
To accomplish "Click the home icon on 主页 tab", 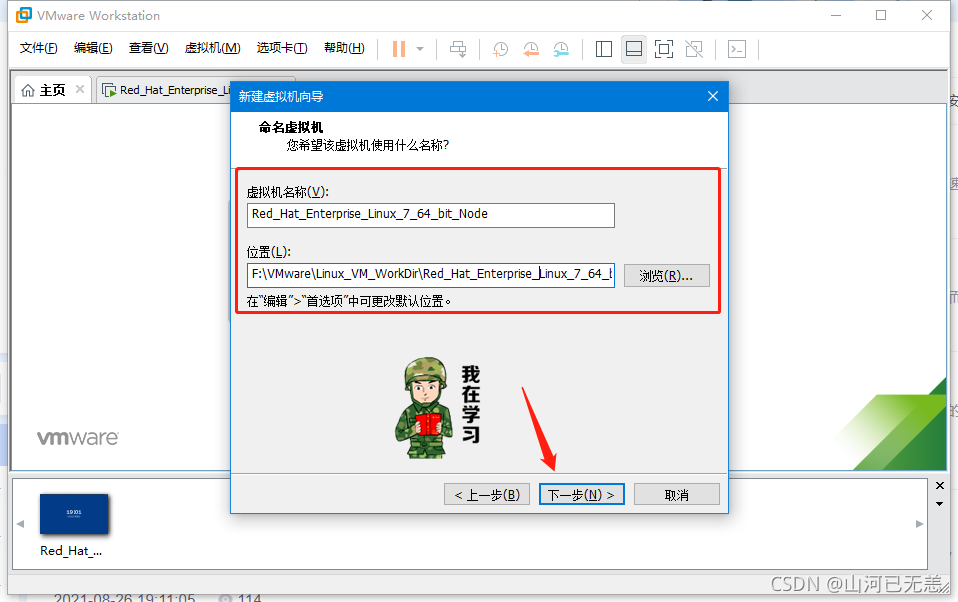I will pyautogui.click(x=28, y=90).
